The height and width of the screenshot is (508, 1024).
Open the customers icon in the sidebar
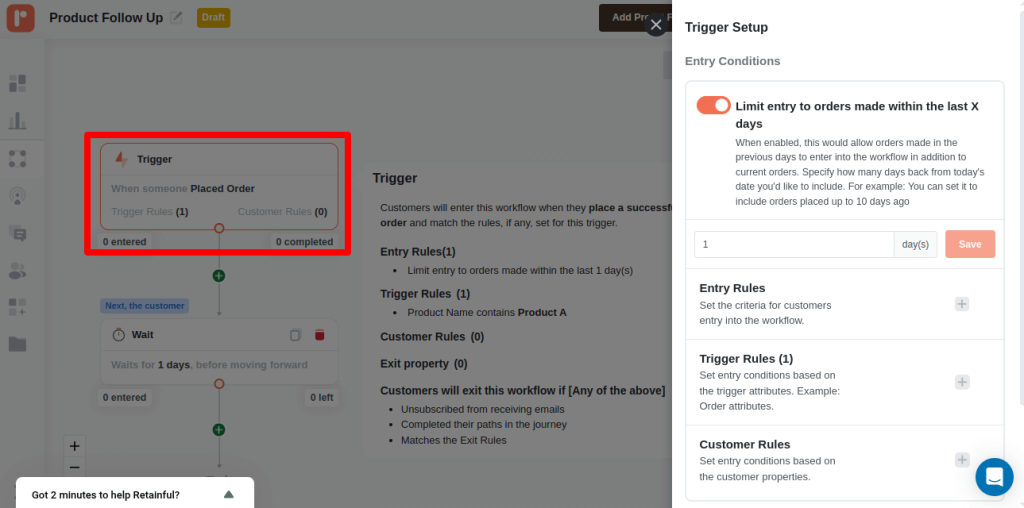pos(17,270)
